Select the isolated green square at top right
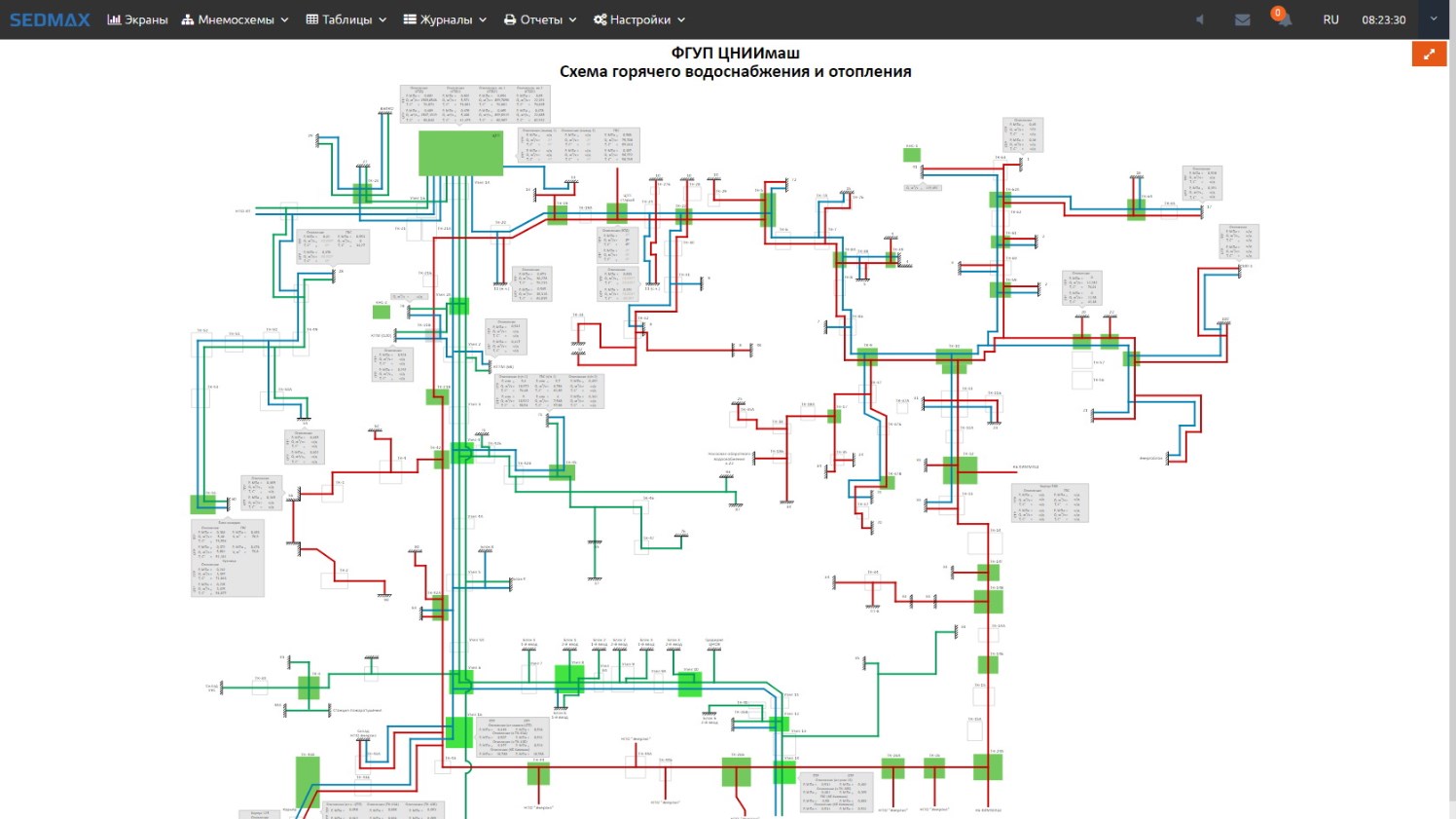Viewport: 1456px width, 819px height. [911, 154]
